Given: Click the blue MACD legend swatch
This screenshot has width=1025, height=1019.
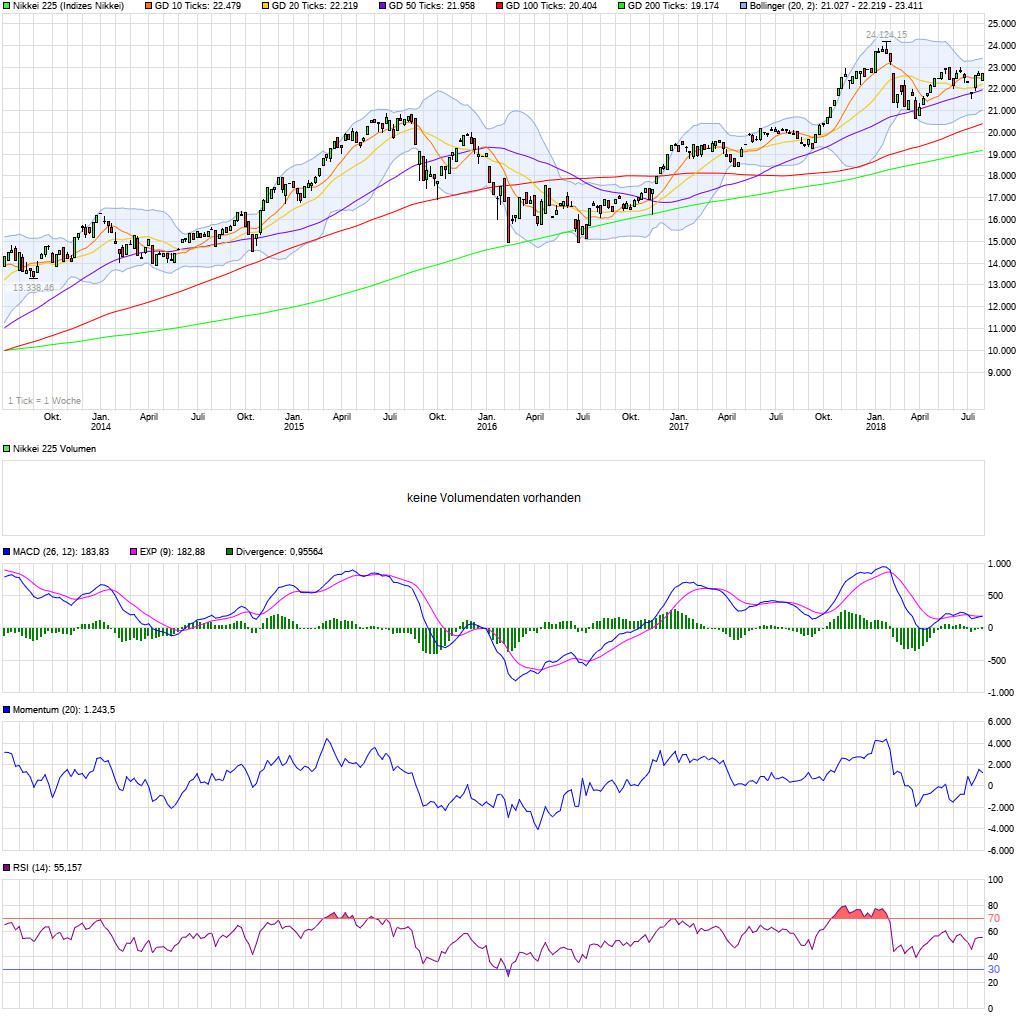Looking at the screenshot, I should point(7,552).
